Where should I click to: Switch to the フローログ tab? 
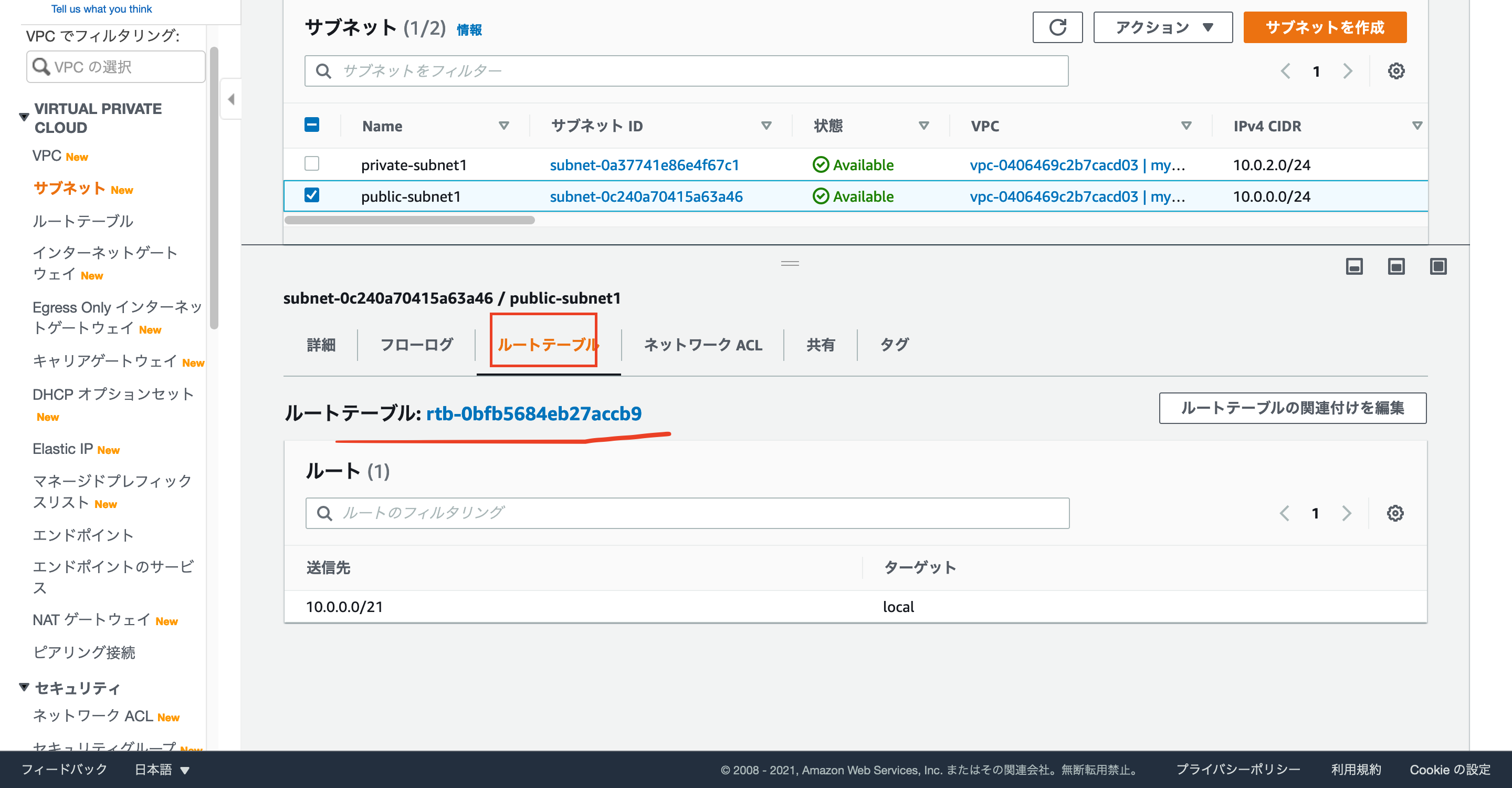[416, 345]
